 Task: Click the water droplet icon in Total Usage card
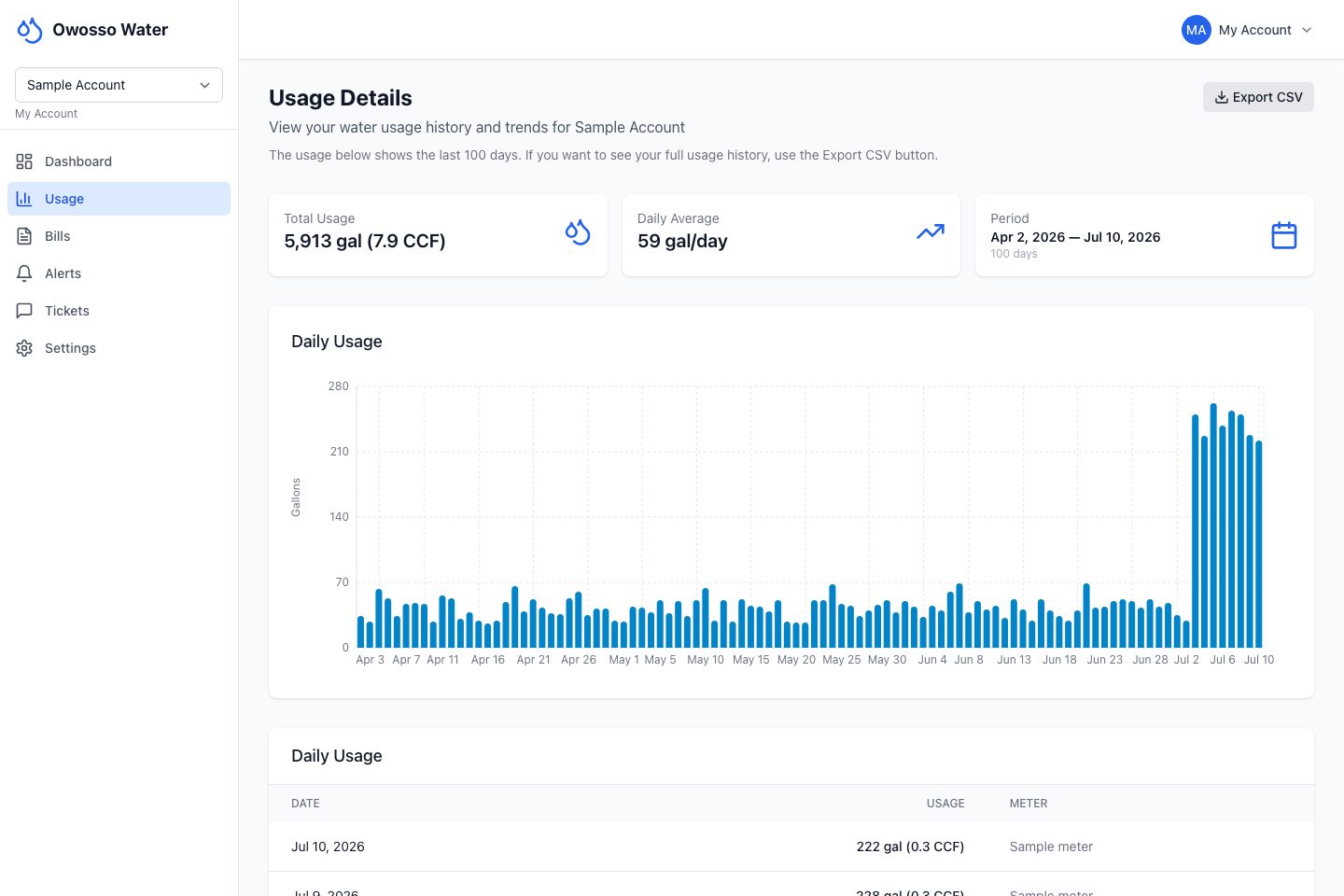[578, 232]
